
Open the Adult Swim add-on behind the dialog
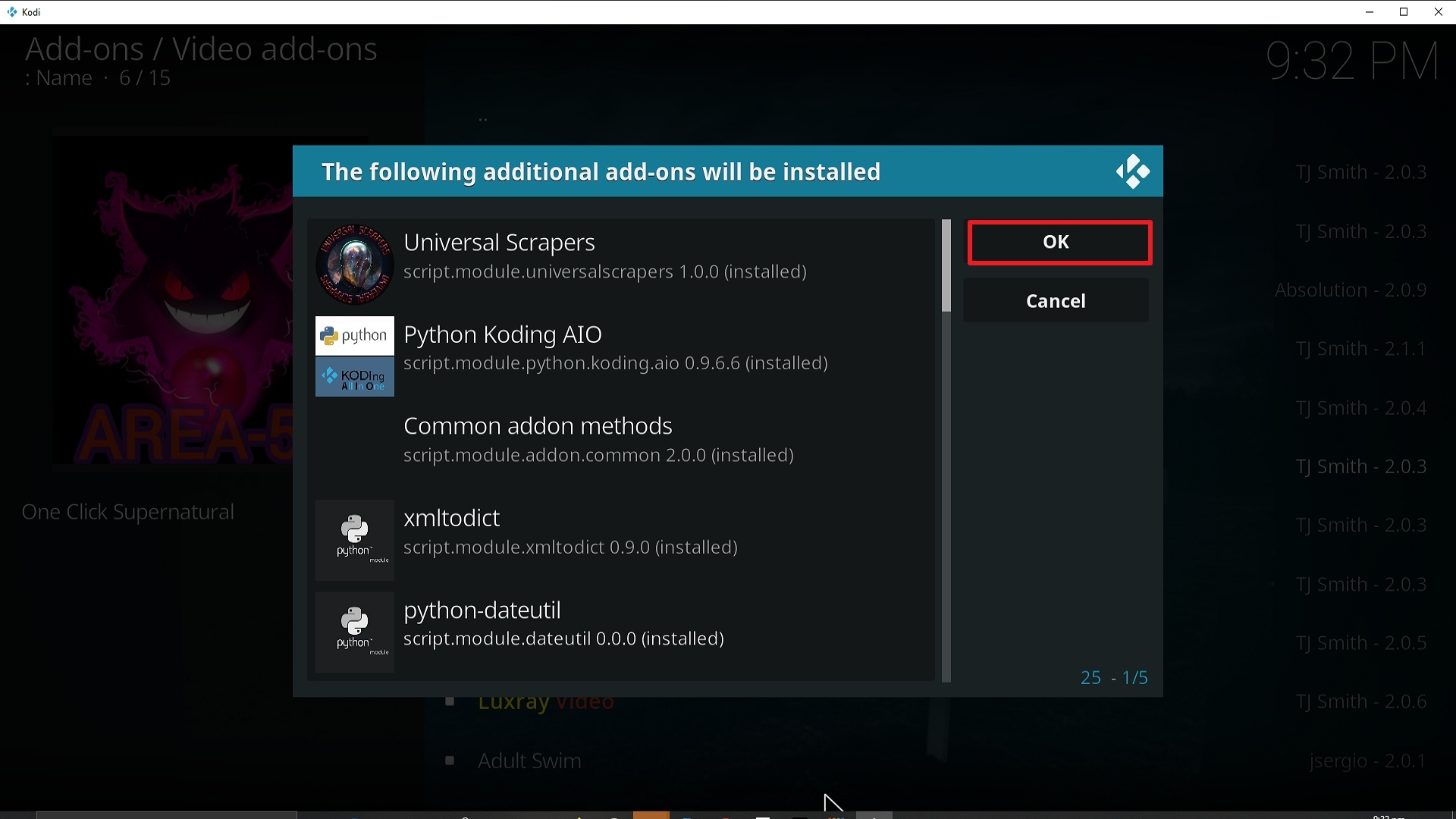click(x=529, y=761)
